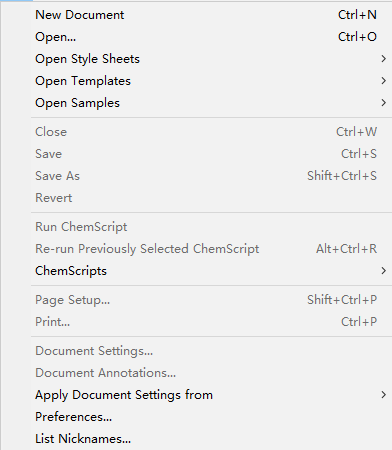Image resolution: width=392 pixels, height=450 pixels.
Task: Choose Re-run Previously Selected ChemScript
Action: click(x=211, y=249)
